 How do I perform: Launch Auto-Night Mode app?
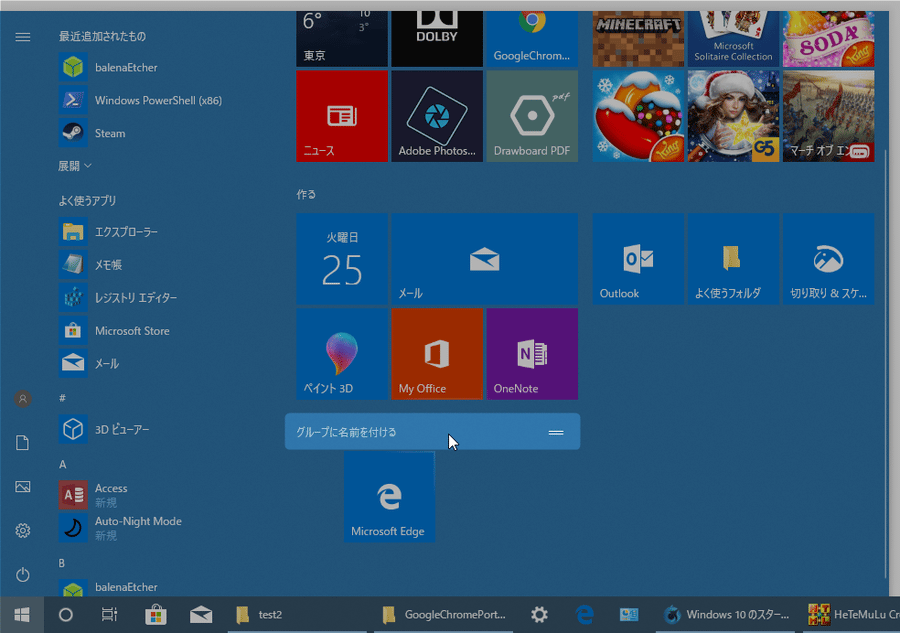pyautogui.click(x=121, y=527)
